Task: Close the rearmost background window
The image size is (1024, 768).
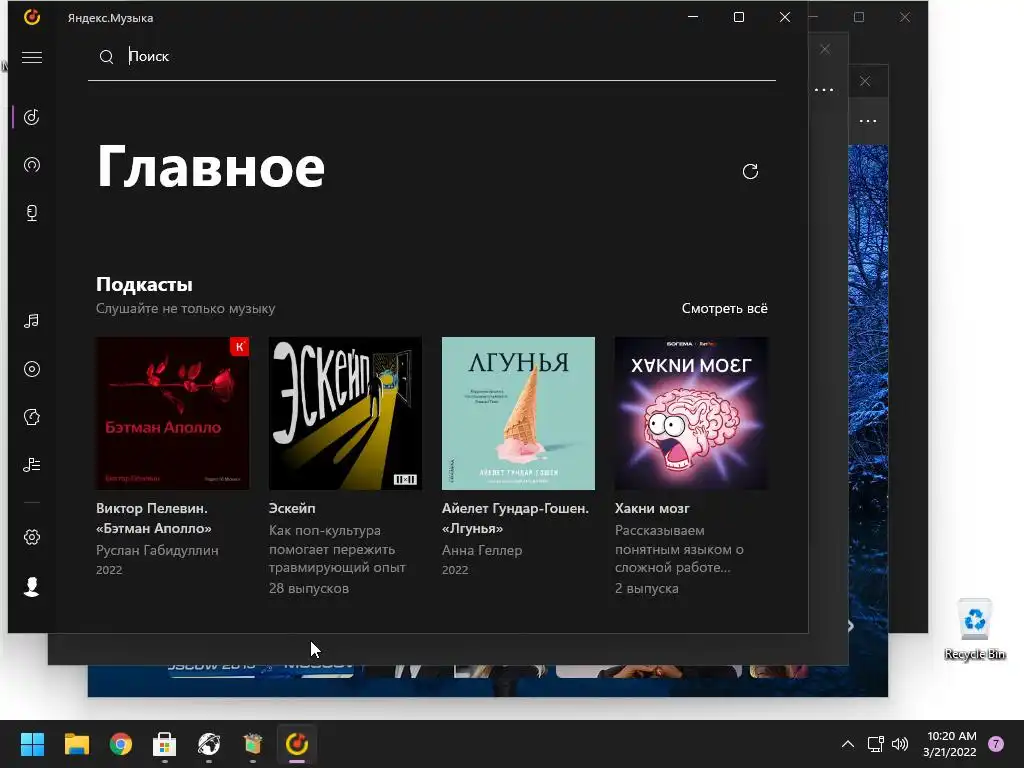Action: (x=904, y=17)
